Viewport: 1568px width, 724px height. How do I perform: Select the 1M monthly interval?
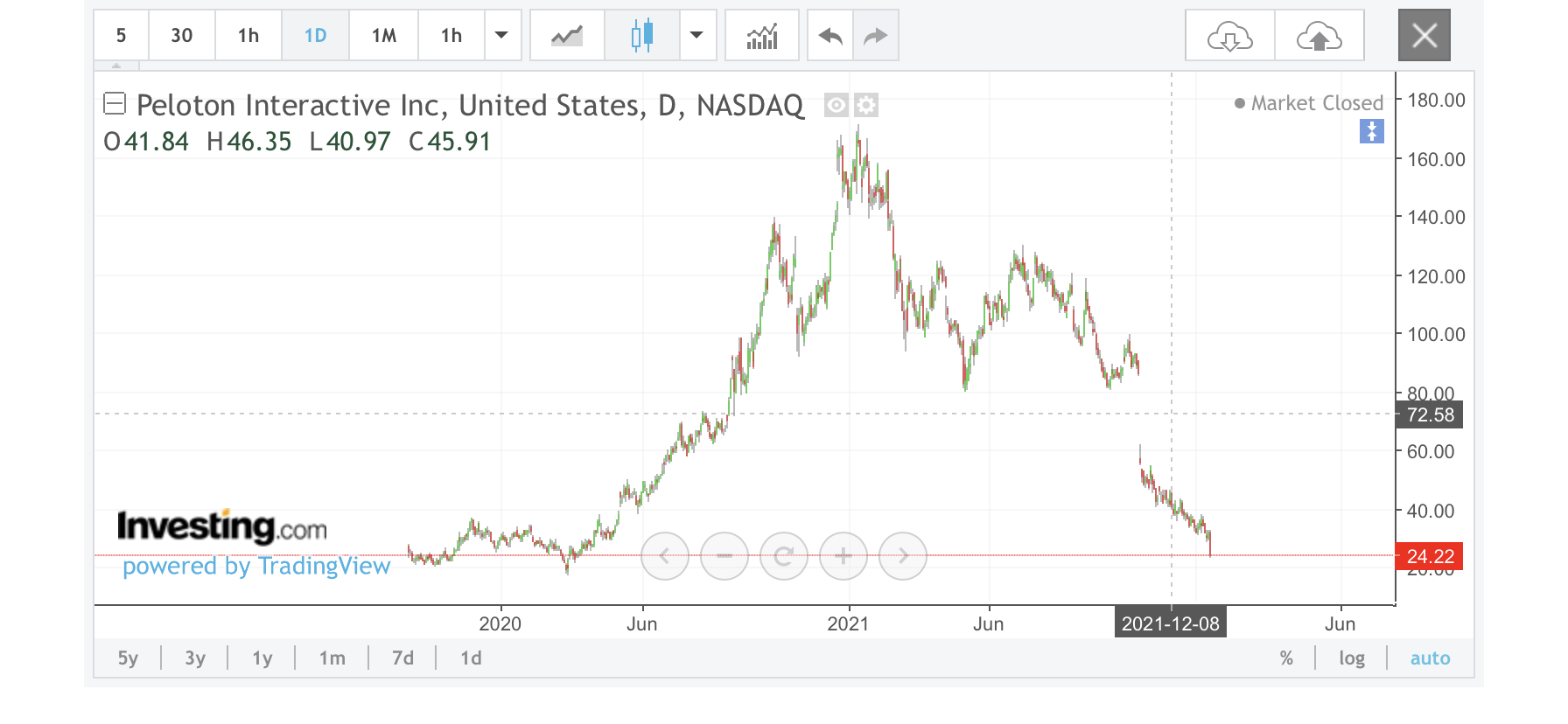click(x=383, y=36)
